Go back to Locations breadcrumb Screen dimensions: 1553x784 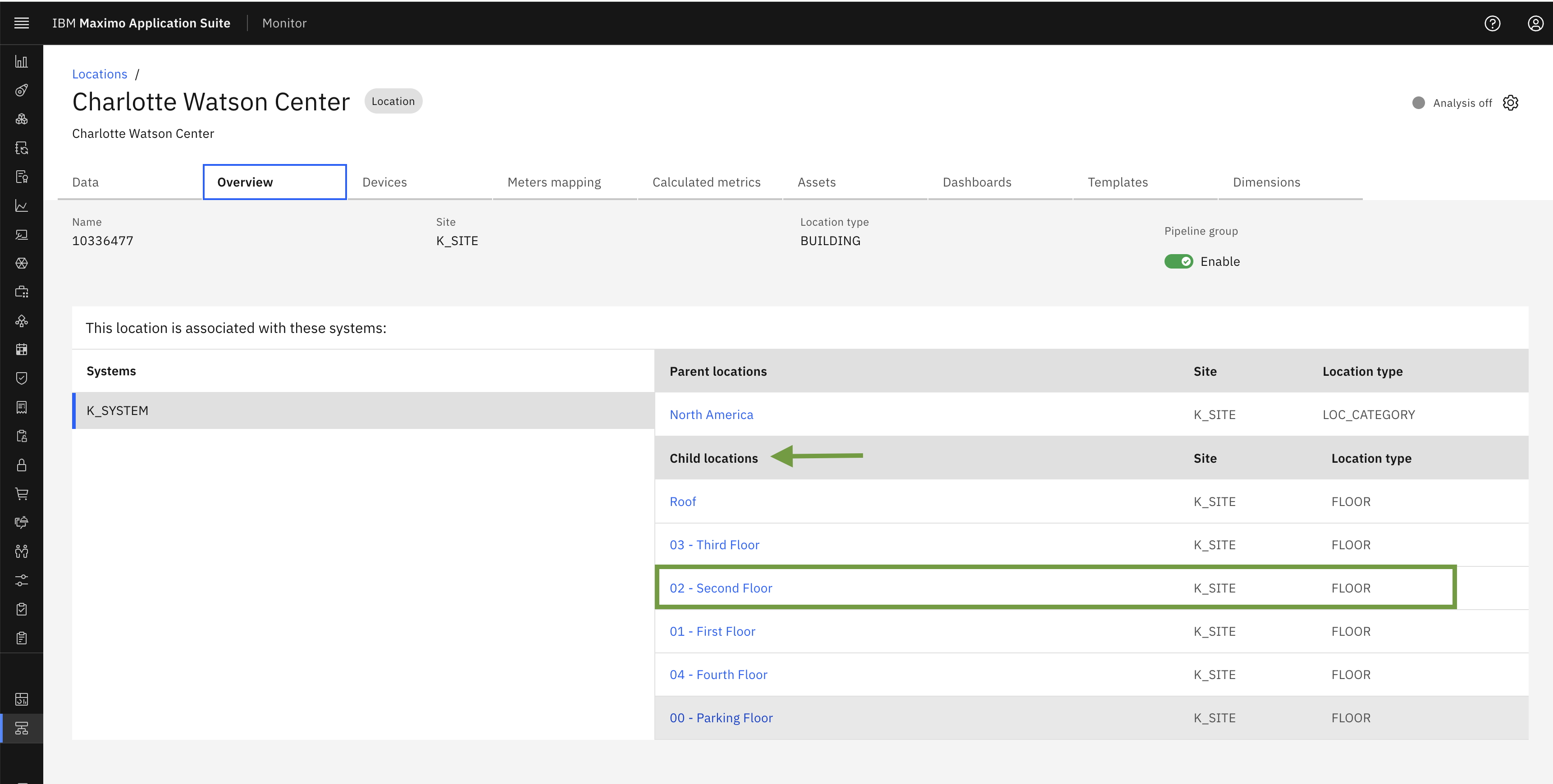click(100, 74)
